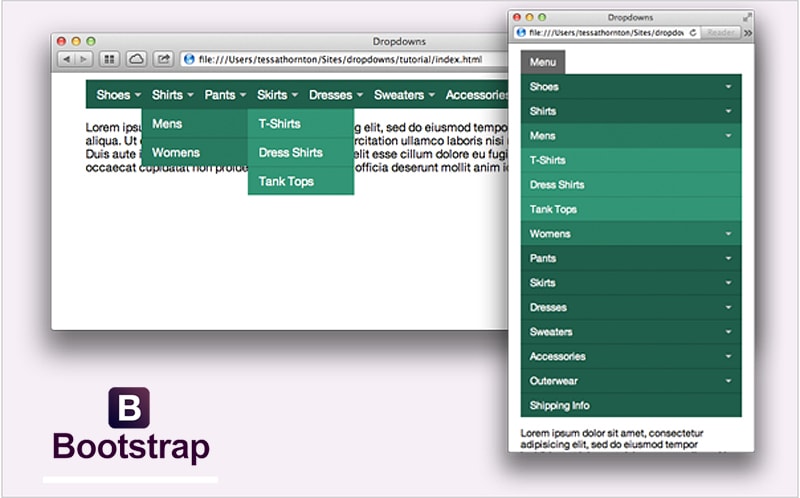
Task: Choose Tank Tops in the large window flyout menu
Action: pos(301,181)
